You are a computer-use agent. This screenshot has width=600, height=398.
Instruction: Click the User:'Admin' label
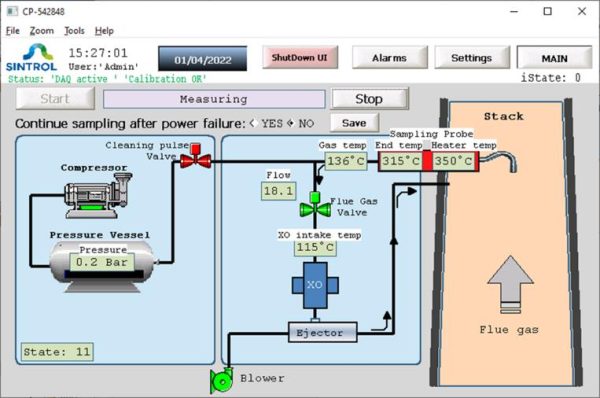pos(103,67)
